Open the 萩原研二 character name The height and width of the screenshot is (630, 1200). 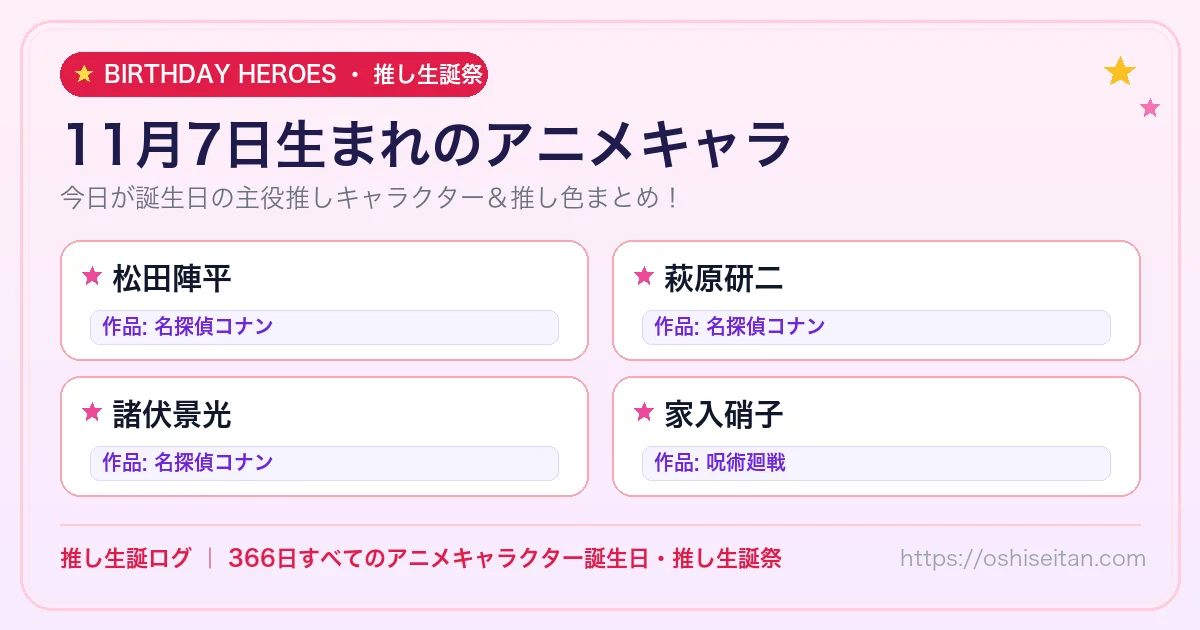[x=724, y=278]
